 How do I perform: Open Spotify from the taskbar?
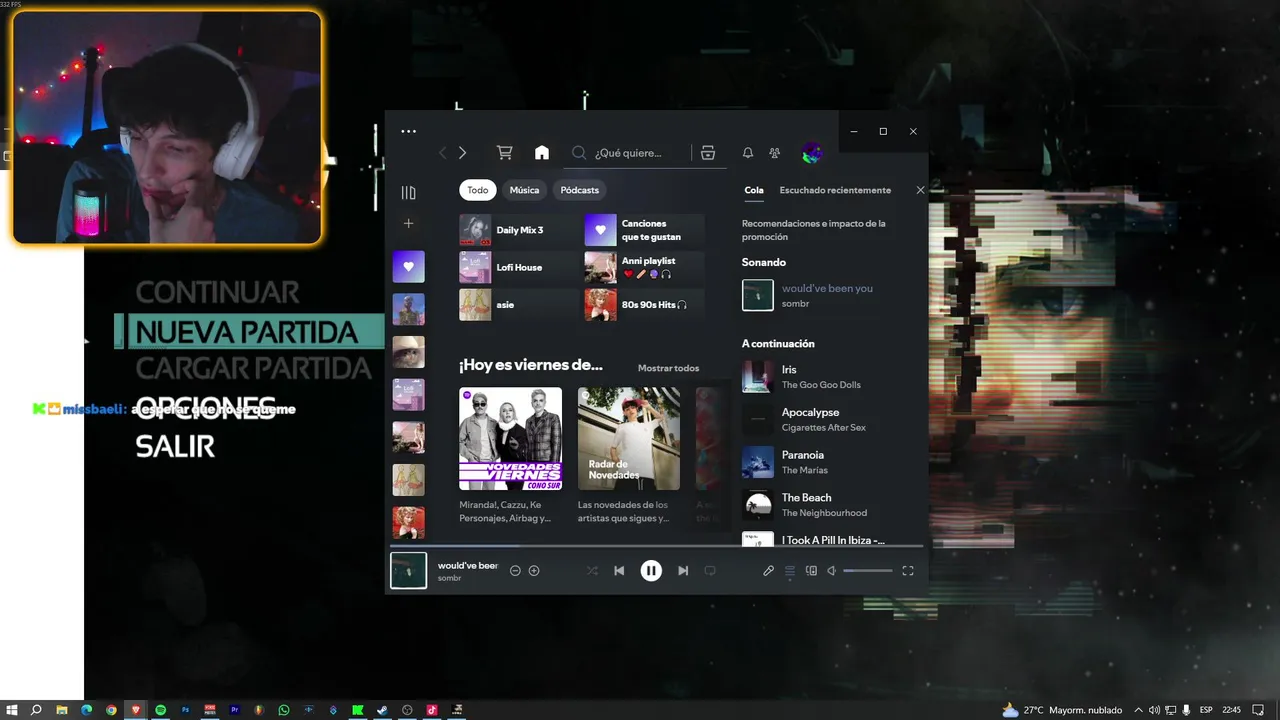click(160, 710)
